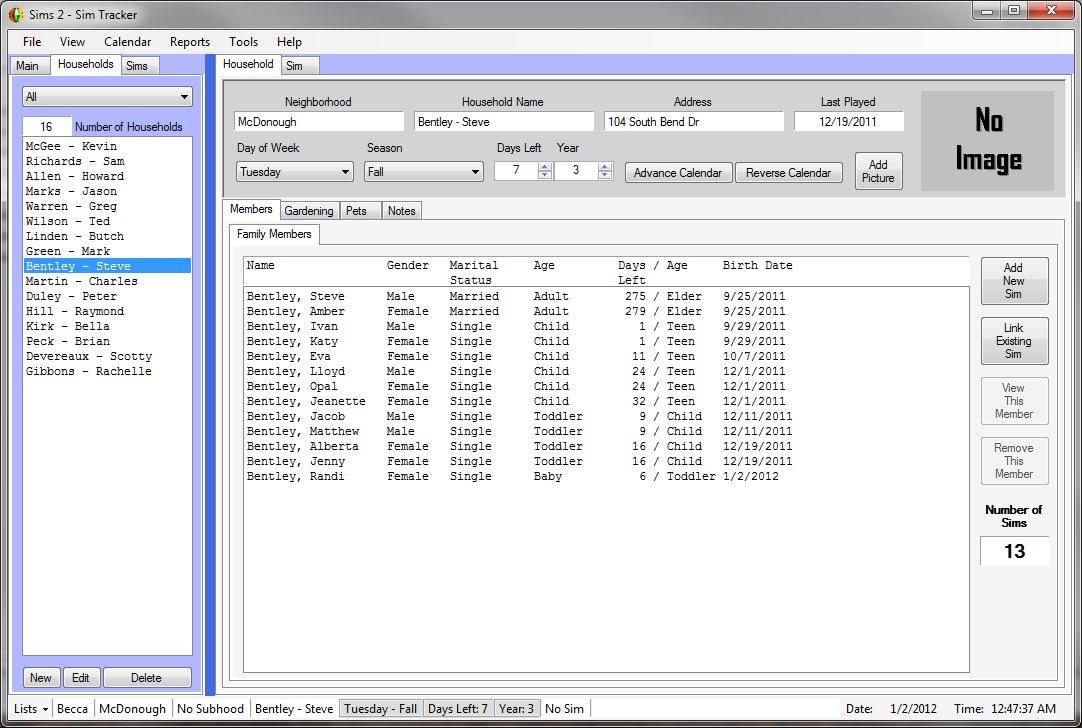The image size is (1082, 728).
Task: Select McGee - Kevin household
Action: point(107,146)
